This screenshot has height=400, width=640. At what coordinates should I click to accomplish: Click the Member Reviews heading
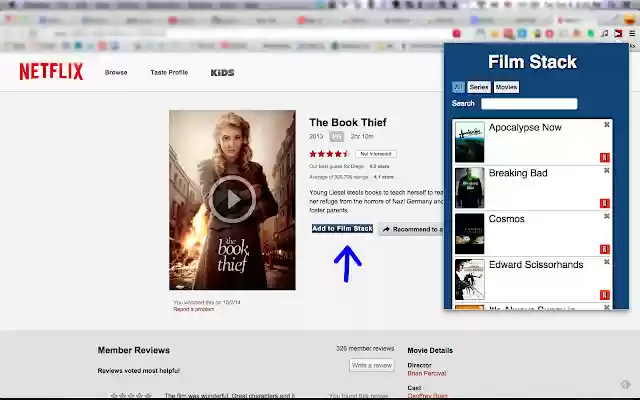(x=133, y=350)
